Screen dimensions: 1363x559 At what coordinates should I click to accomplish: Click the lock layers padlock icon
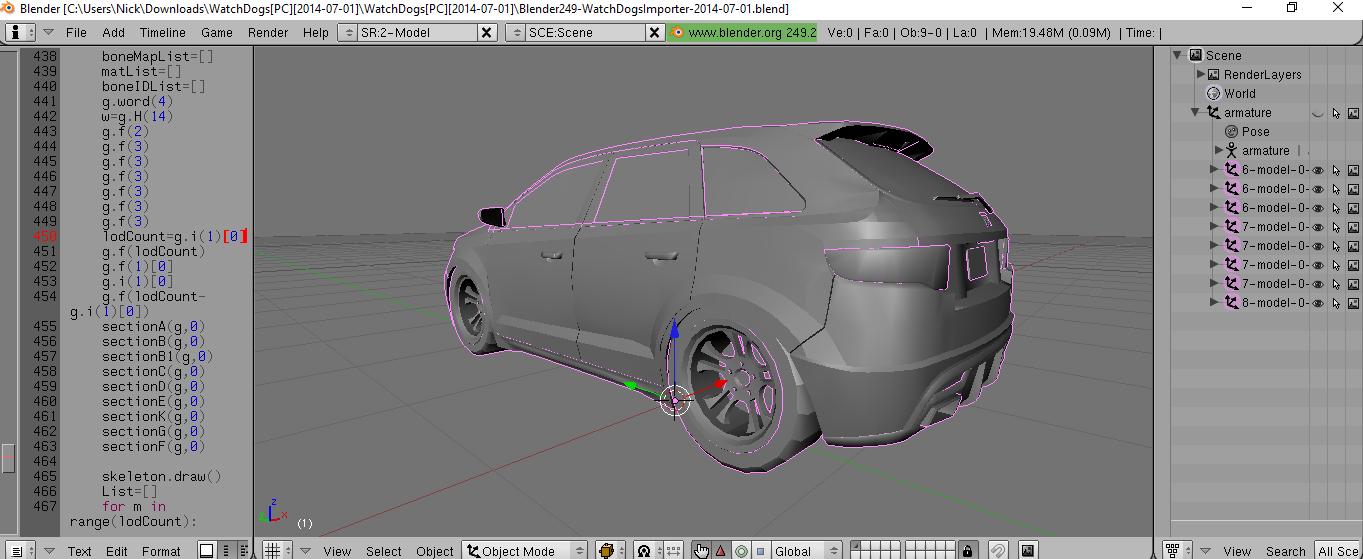coord(967,550)
